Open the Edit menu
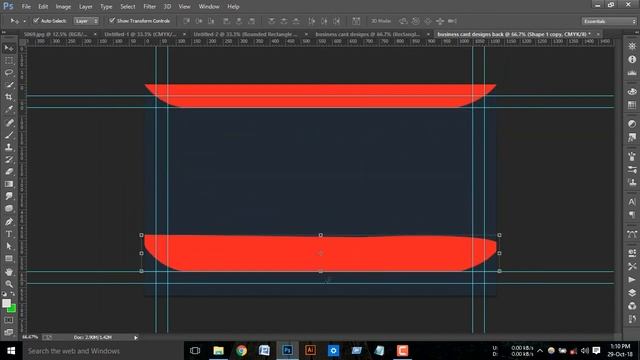 (43, 7)
